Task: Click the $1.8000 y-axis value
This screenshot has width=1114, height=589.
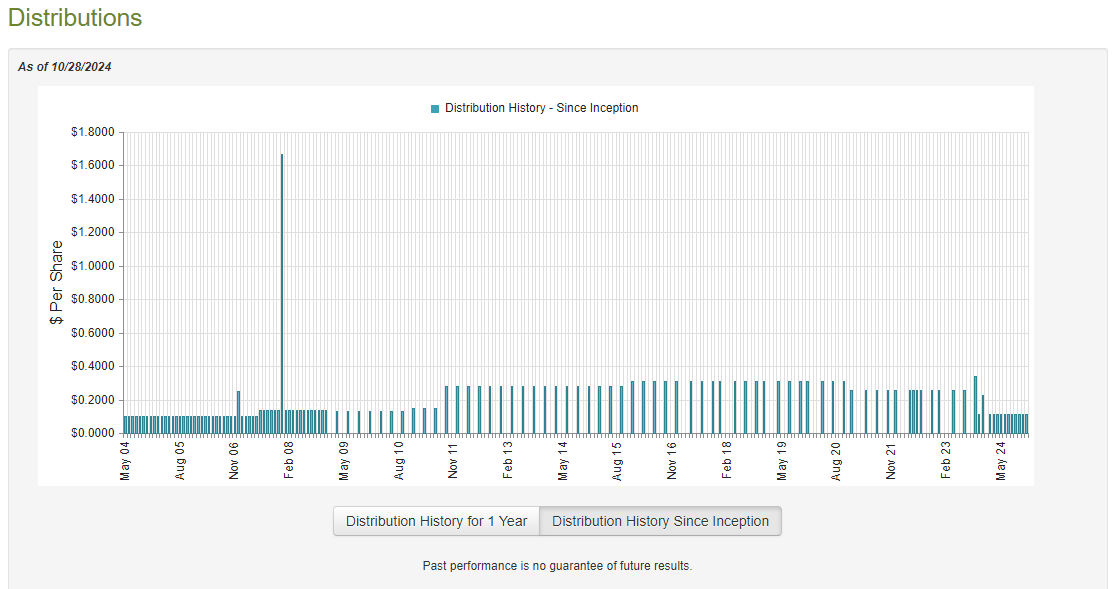Action: point(92,132)
